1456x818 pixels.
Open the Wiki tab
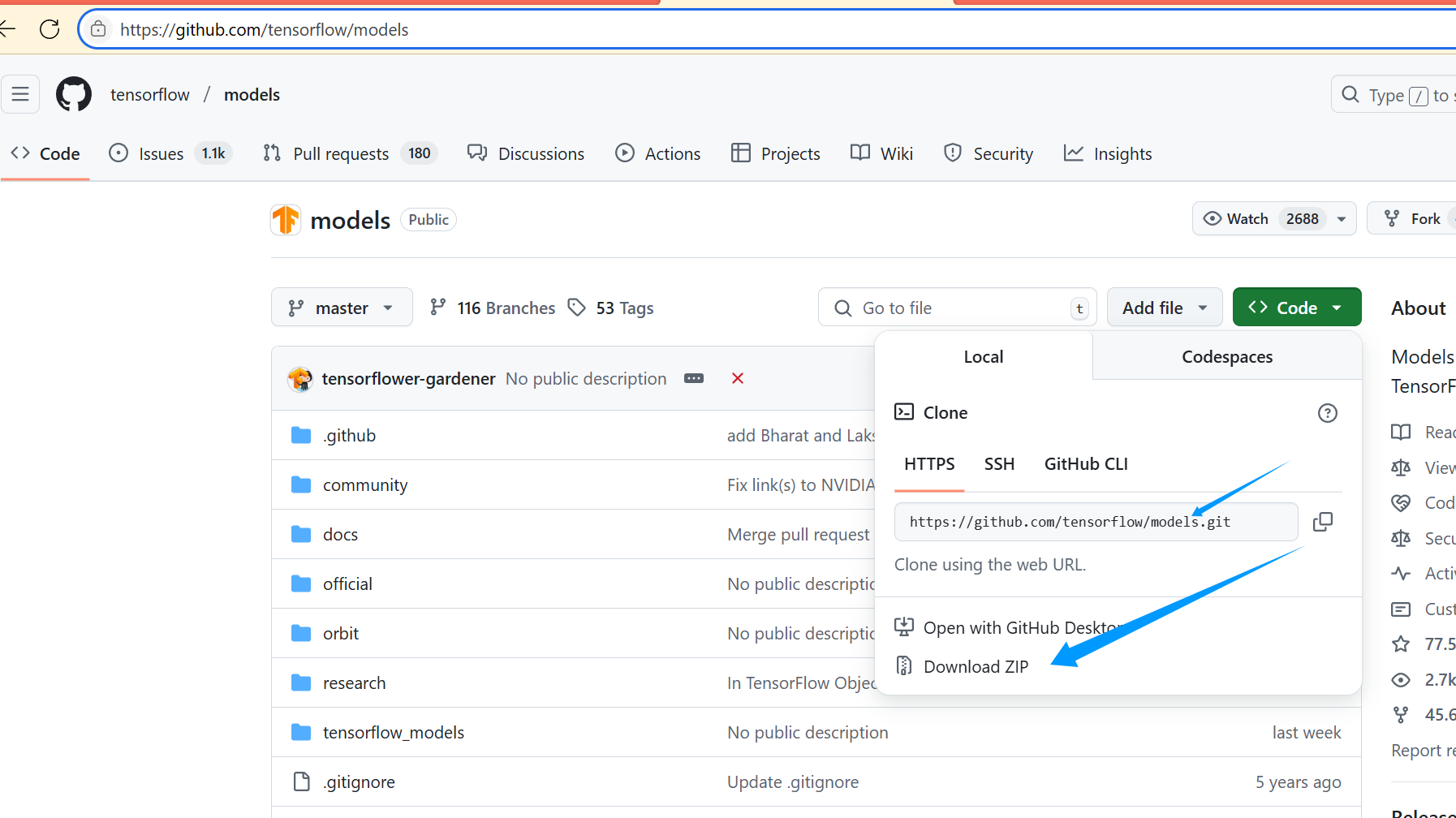click(881, 153)
